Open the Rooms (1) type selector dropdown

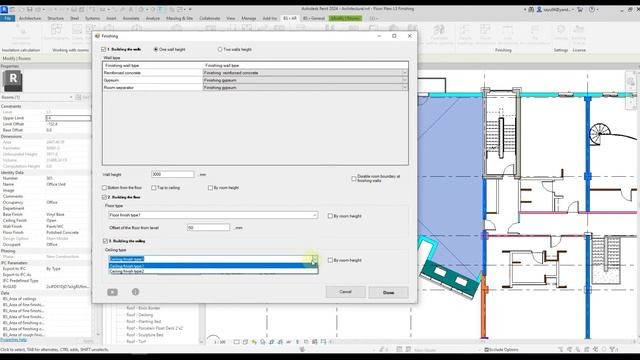[x=71, y=98]
